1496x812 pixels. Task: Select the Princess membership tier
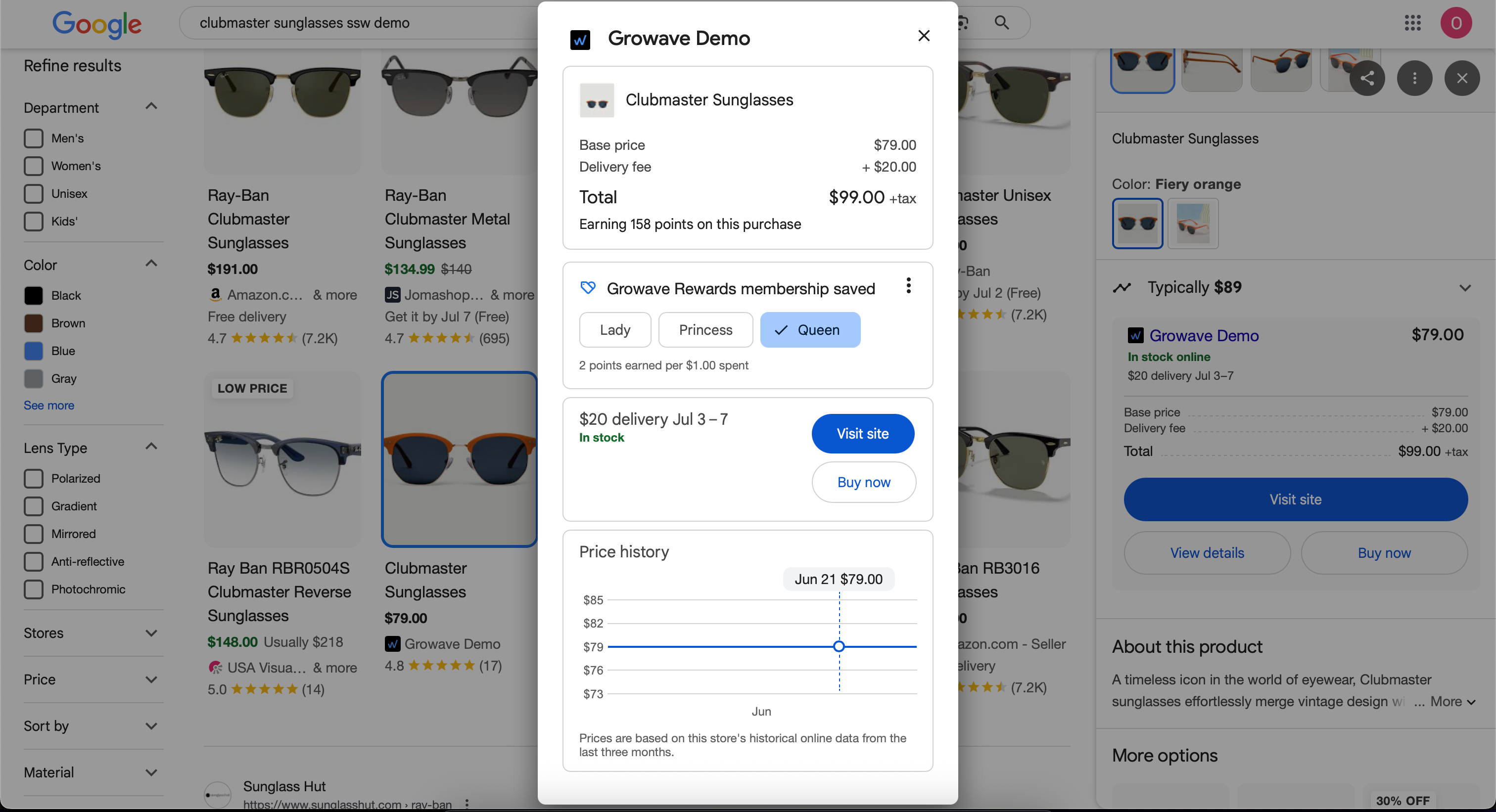click(705, 330)
